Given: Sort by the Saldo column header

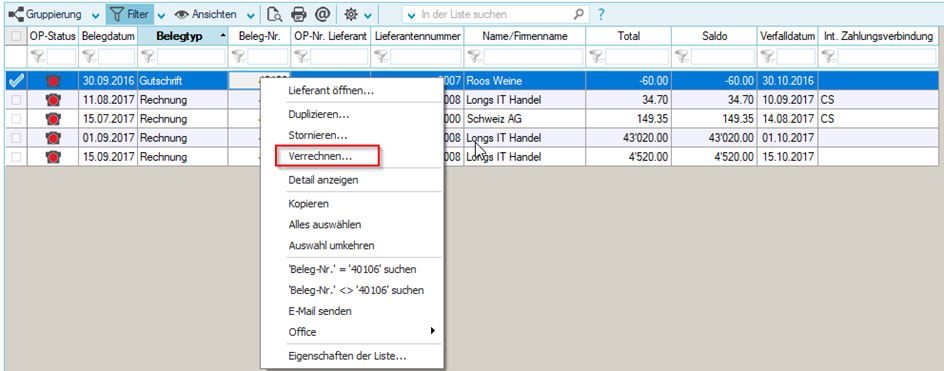Looking at the screenshot, I should click(714, 36).
